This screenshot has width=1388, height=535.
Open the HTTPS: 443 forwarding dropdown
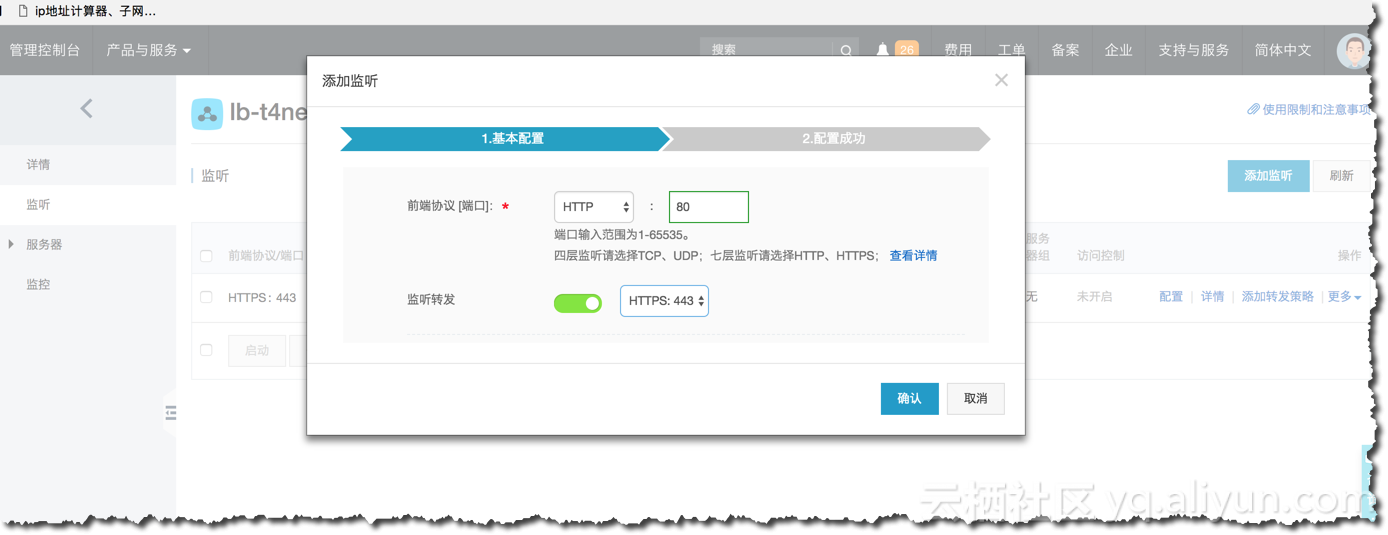[x=664, y=301]
